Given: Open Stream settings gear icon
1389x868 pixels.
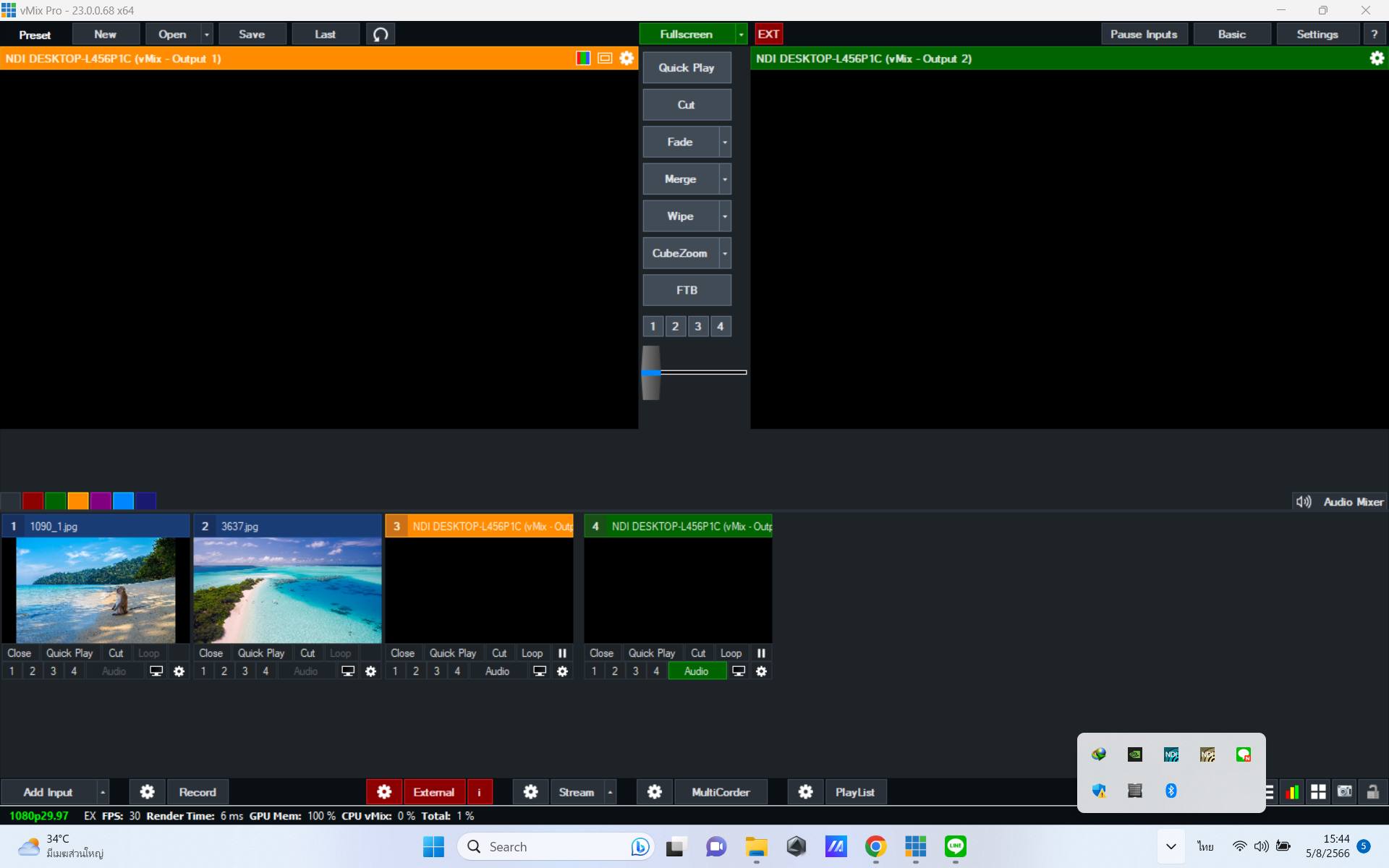Looking at the screenshot, I should coord(530,792).
